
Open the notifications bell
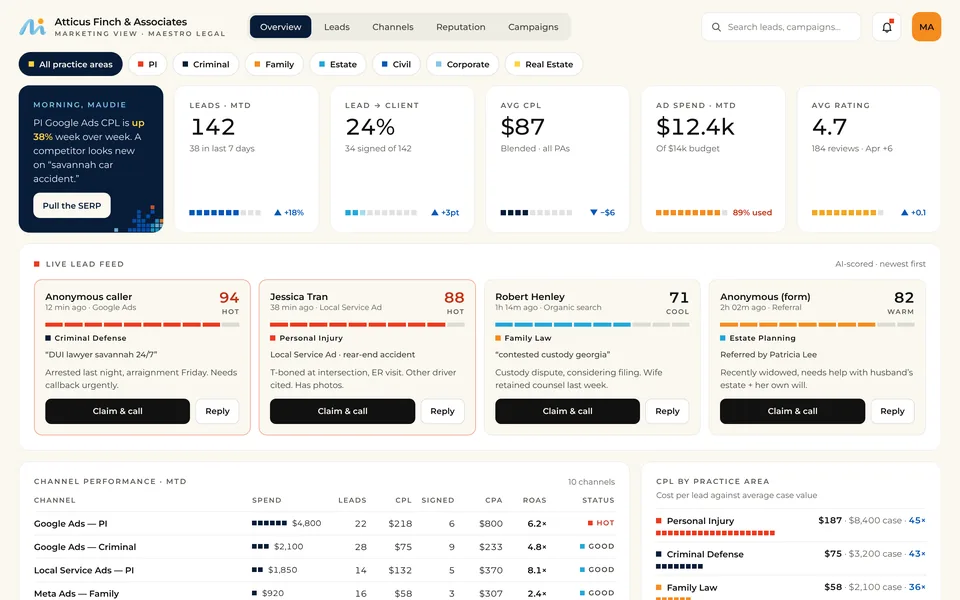(x=887, y=27)
